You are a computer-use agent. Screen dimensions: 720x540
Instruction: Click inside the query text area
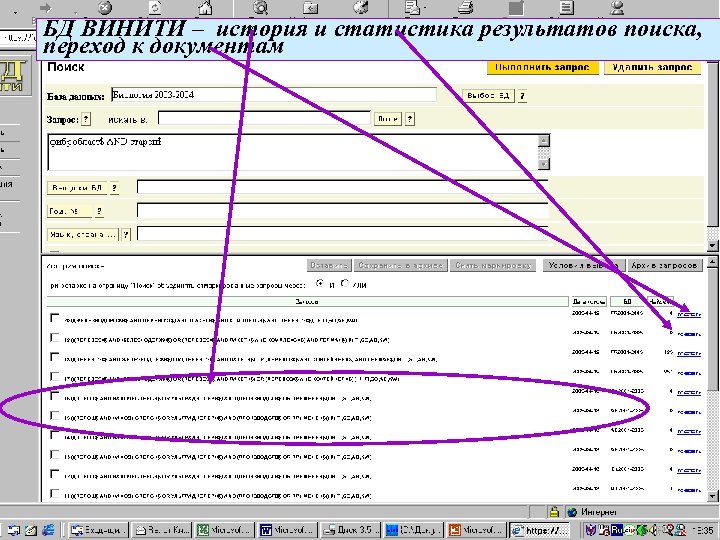(x=293, y=152)
